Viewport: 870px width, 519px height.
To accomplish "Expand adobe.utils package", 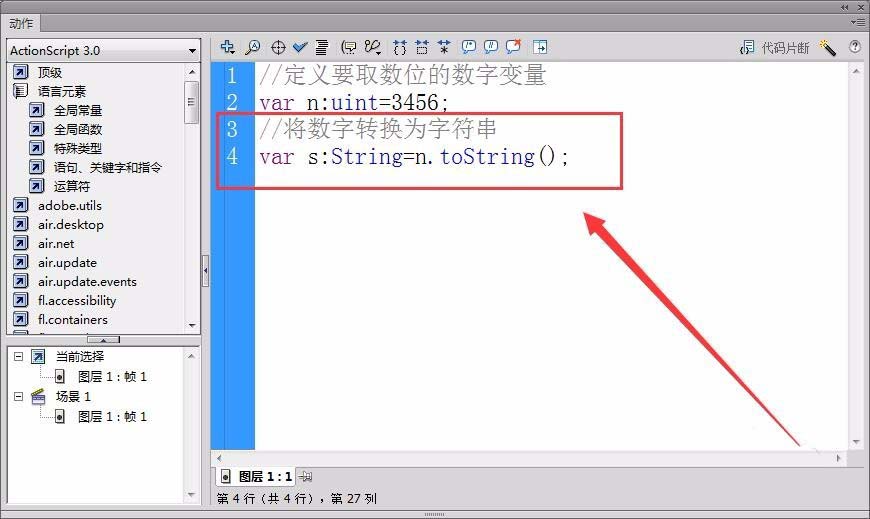I will (x=70, y=205).
